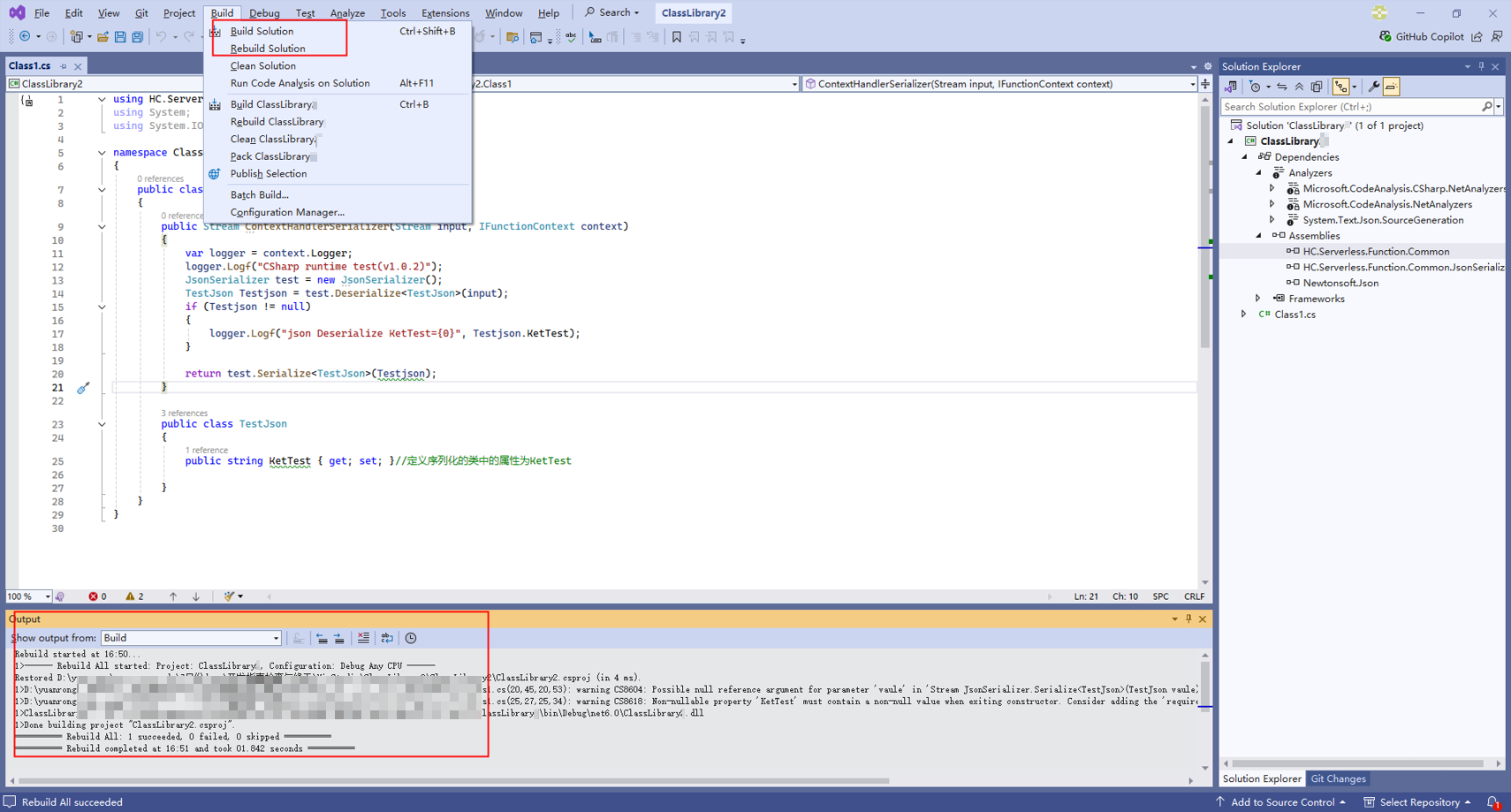Click the Collapse All icon in Solution Explorer

tap(1299, 87)
